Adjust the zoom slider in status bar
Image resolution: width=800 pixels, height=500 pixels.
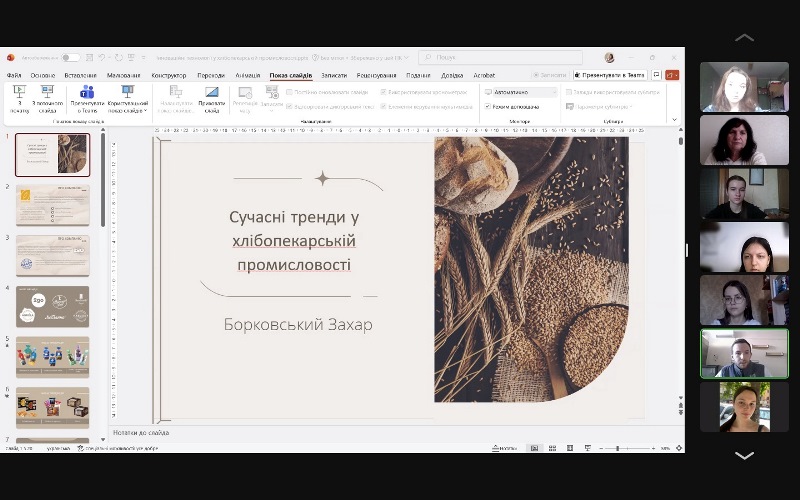[x=617, y=448]
